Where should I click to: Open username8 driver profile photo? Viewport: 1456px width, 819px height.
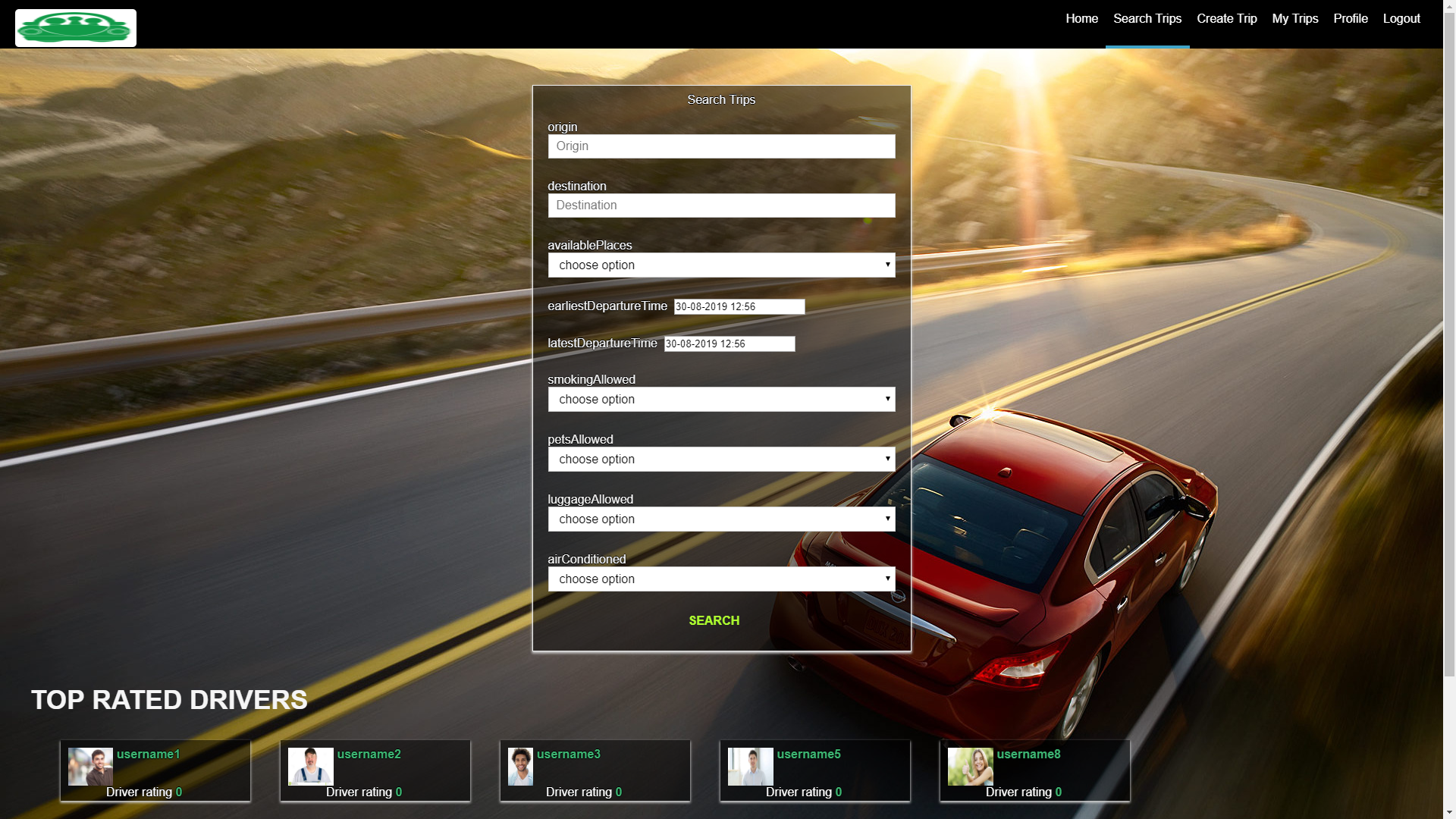[x=970, y=767]
